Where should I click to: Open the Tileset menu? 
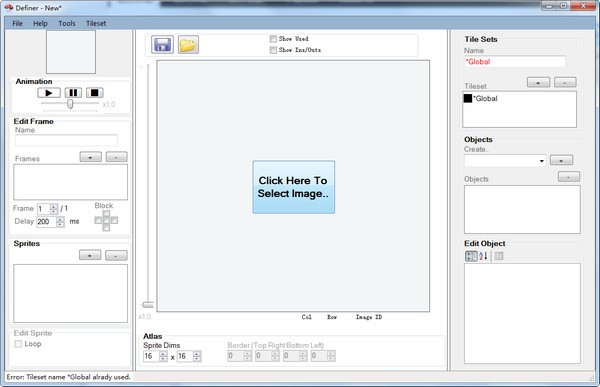96,23
